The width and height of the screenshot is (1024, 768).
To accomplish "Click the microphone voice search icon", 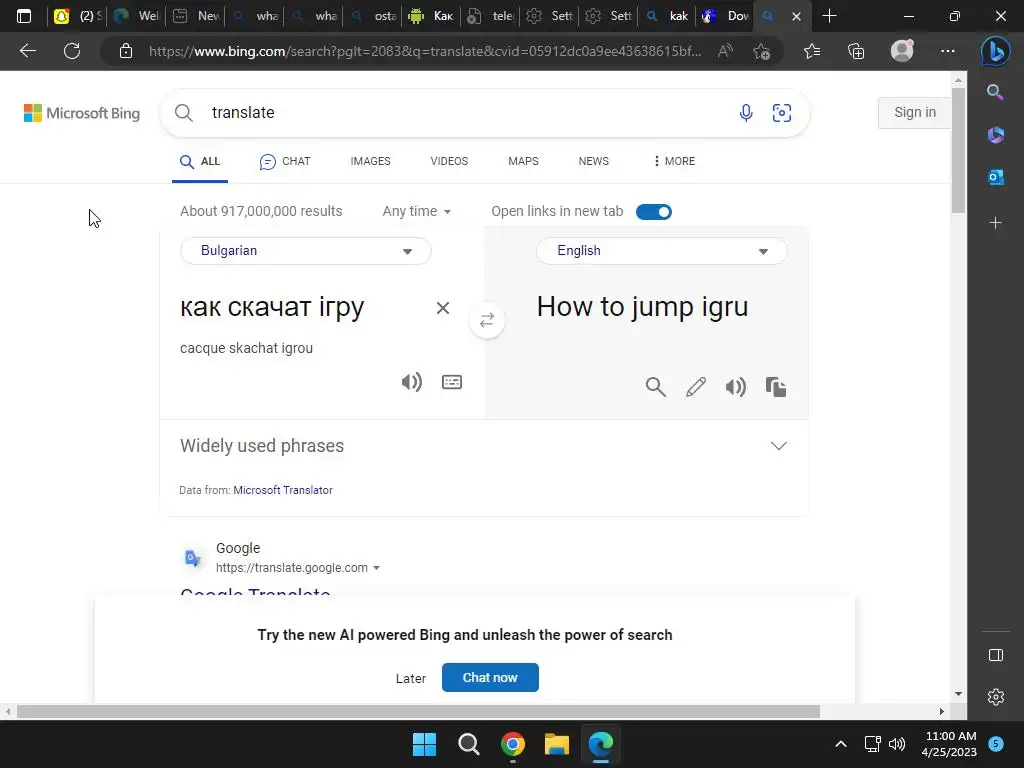I will 746,113.
